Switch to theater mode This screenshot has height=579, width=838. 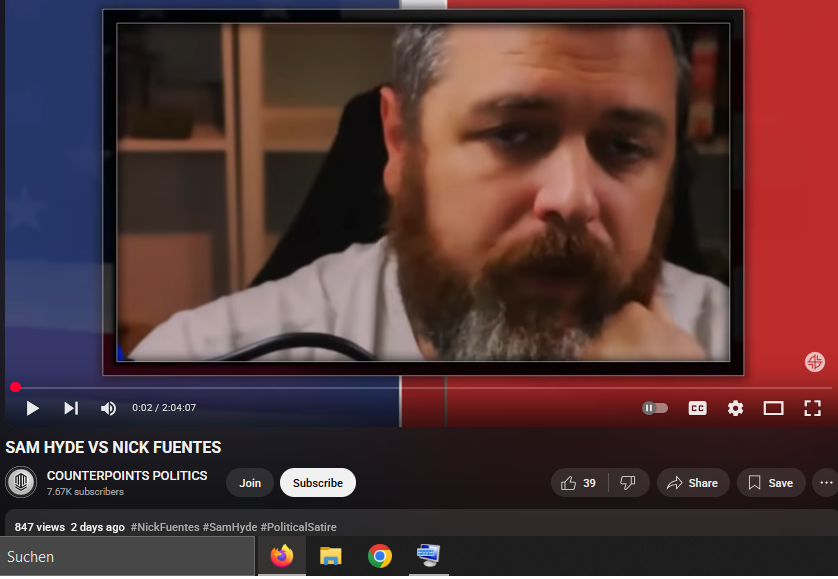(x=773, y=408)
